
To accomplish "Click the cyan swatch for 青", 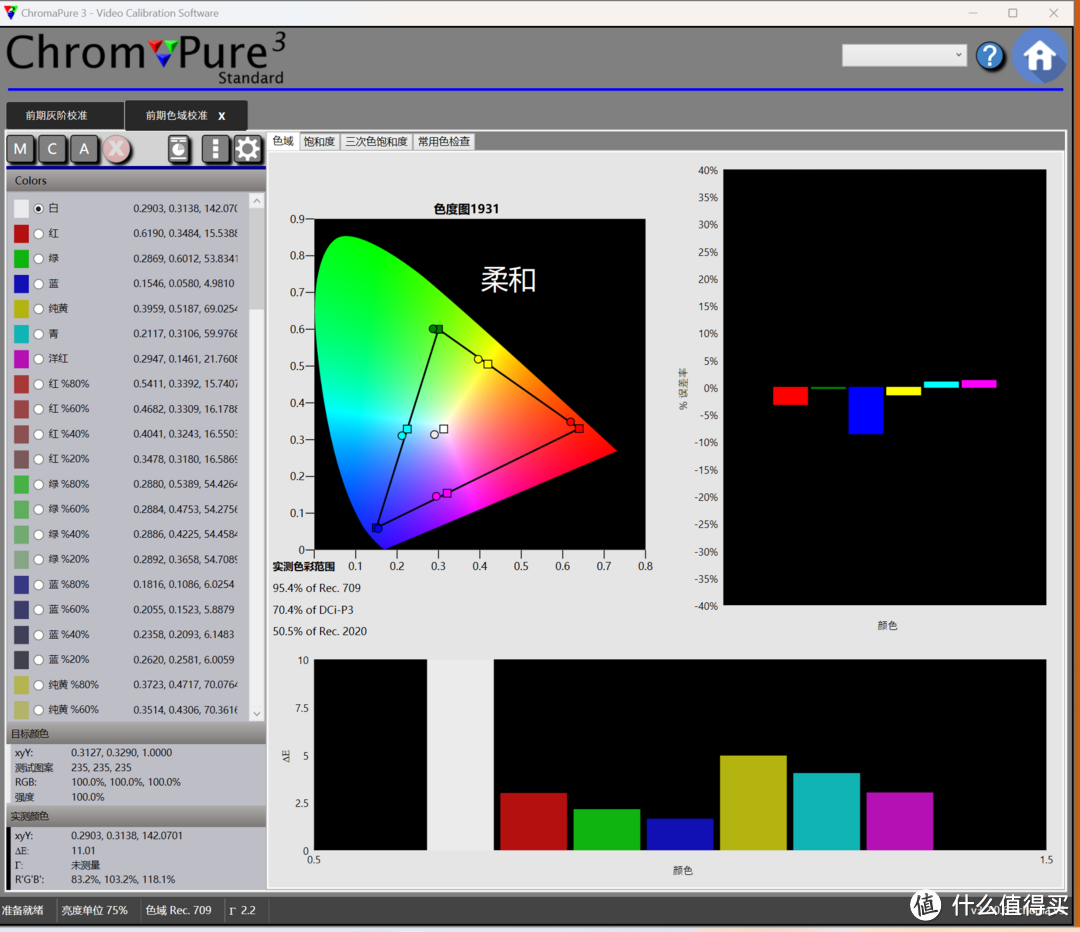I will coord(21,334).
